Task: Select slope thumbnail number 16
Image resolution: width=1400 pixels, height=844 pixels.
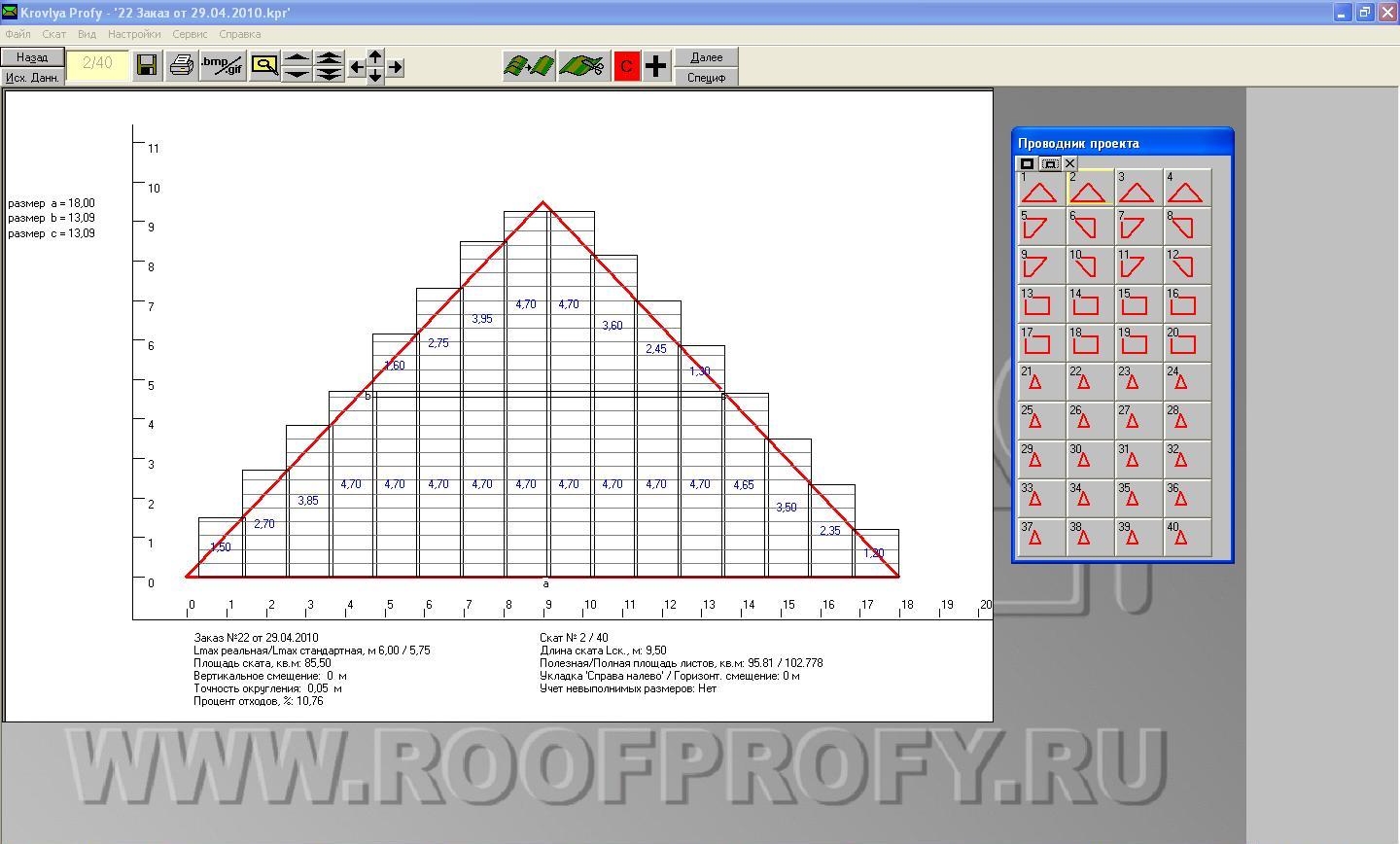Action: [1187, 303]
